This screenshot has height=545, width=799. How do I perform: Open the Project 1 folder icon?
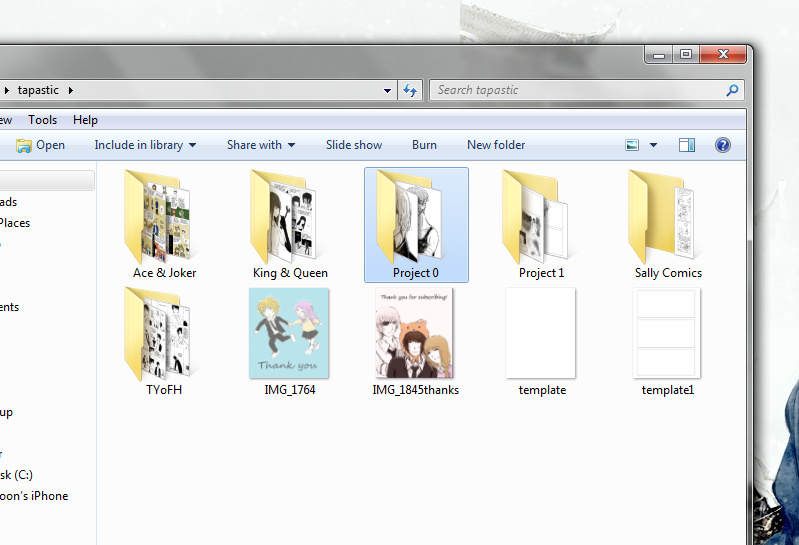(535, 216)
